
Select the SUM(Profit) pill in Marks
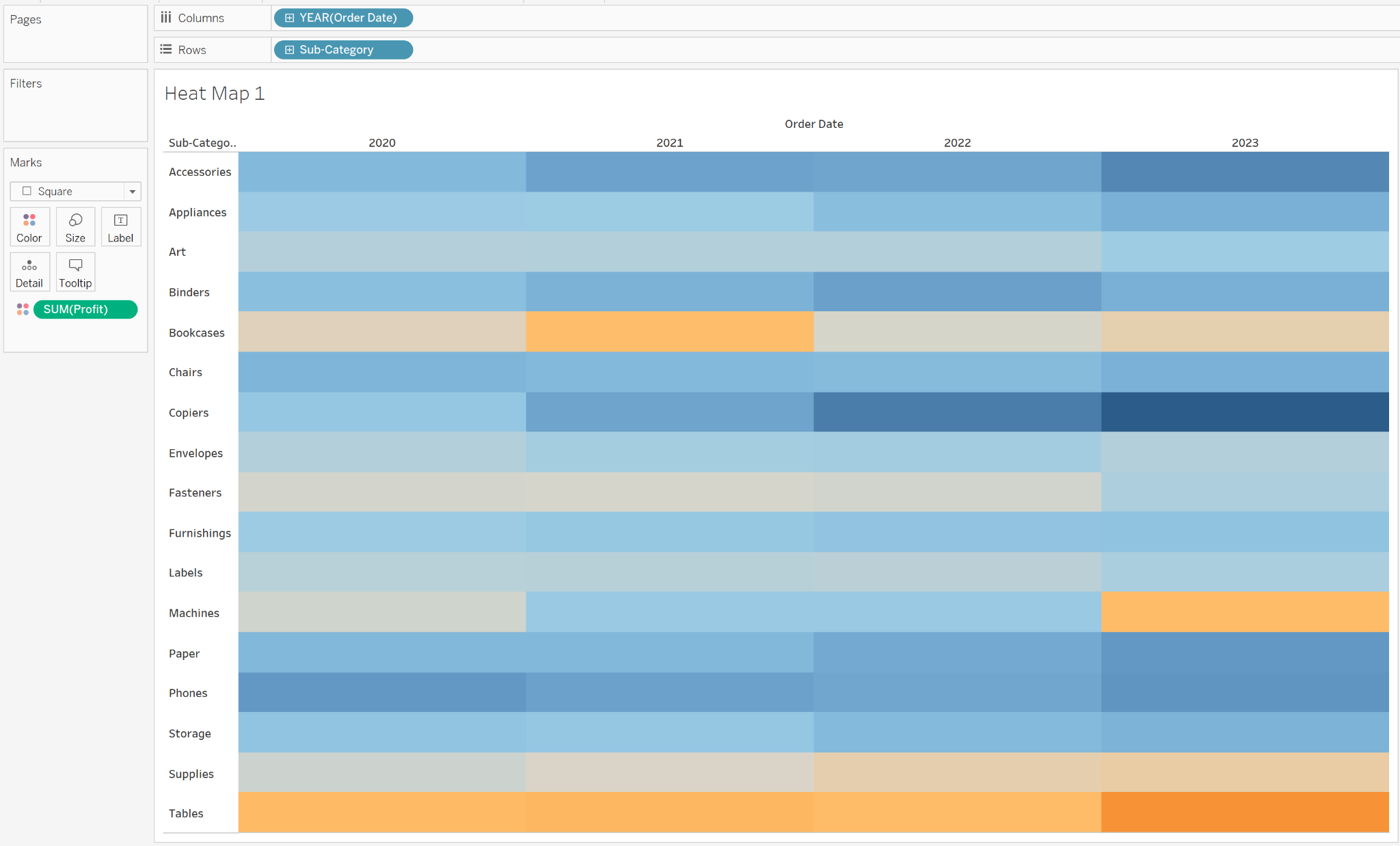click(x=85, y=309)
